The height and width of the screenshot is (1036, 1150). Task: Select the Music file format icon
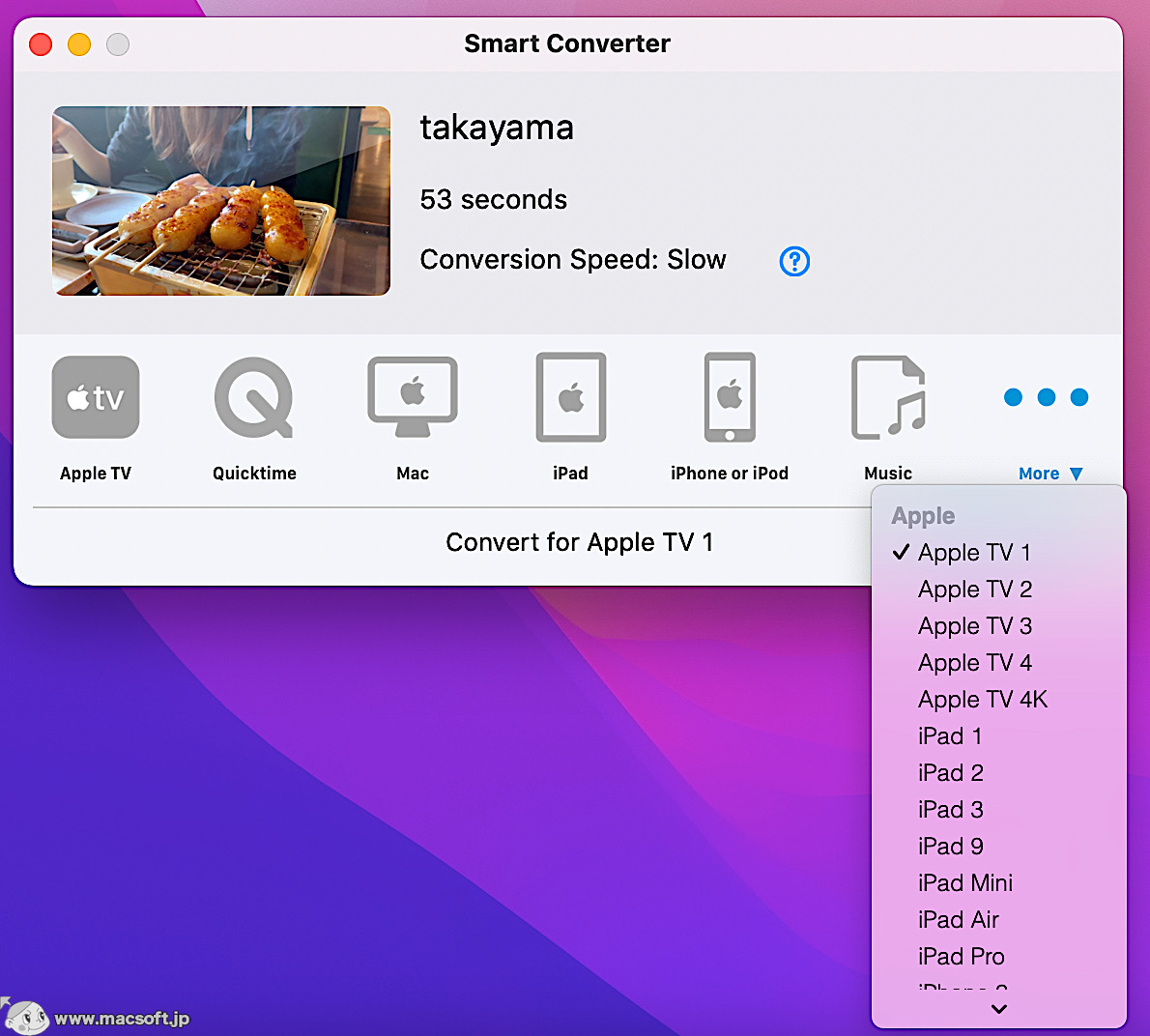[888, 396]
